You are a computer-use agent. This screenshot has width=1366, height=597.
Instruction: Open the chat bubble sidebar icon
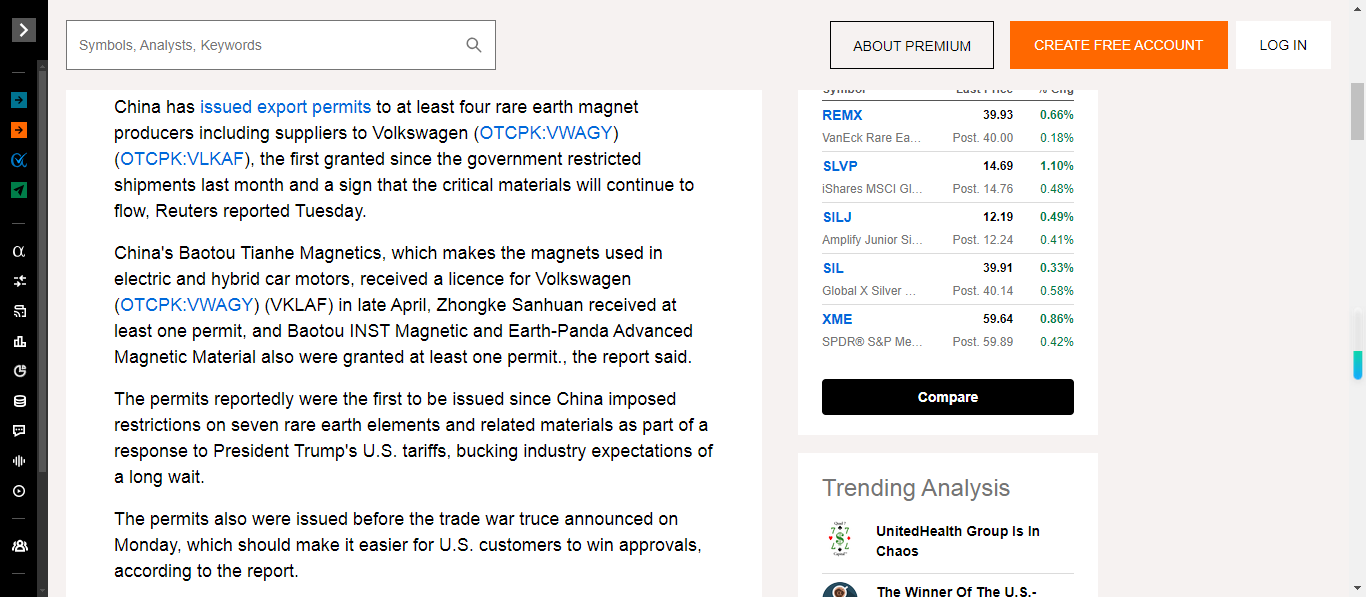pos(19,431)
